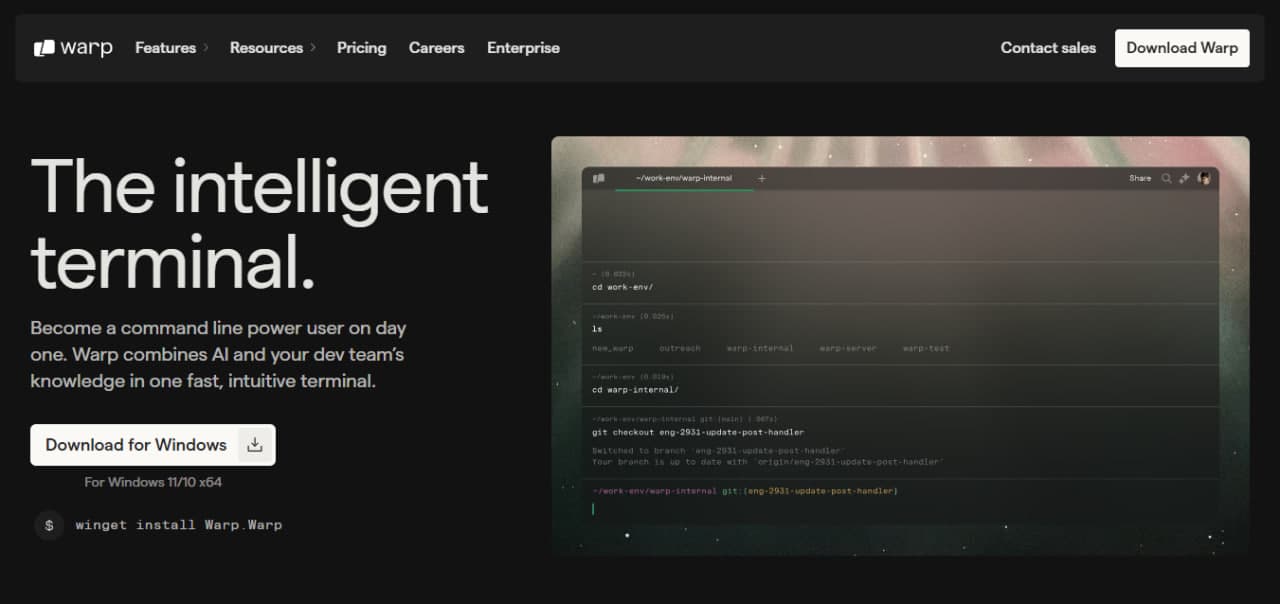Expand the Resources chevron arrow
This screenshot has height=604, width=1280.
click(312, 48)
